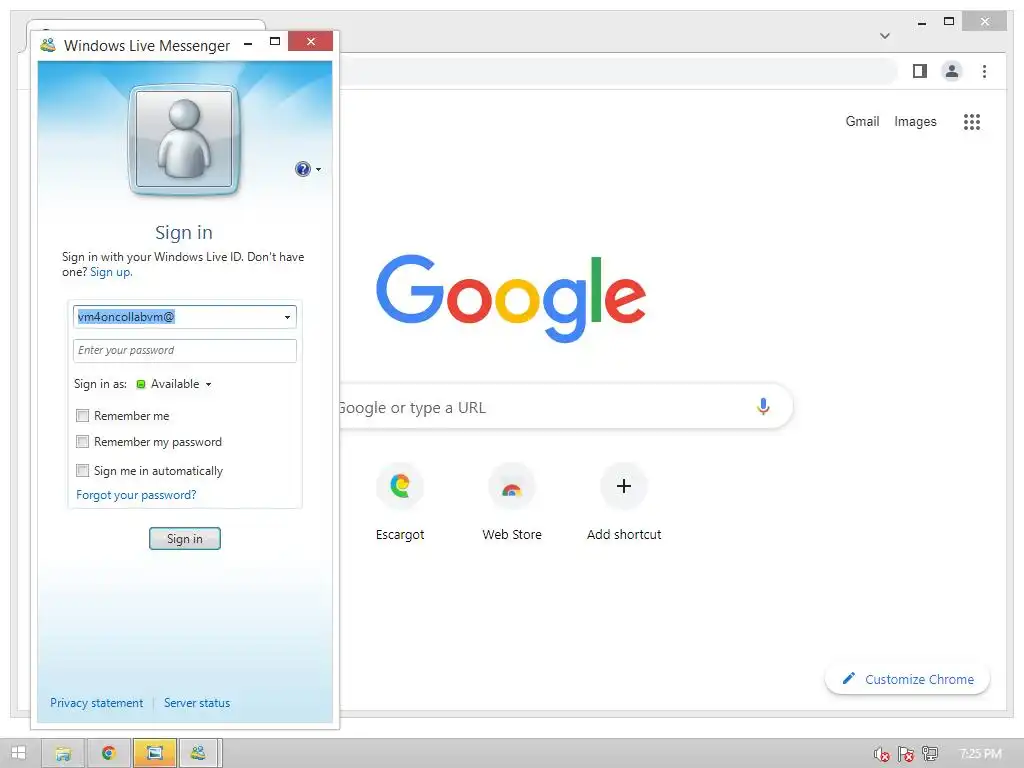Open Chrome's three-dot menu
This screenshot has width=1024, height=768.
[984, 71]
